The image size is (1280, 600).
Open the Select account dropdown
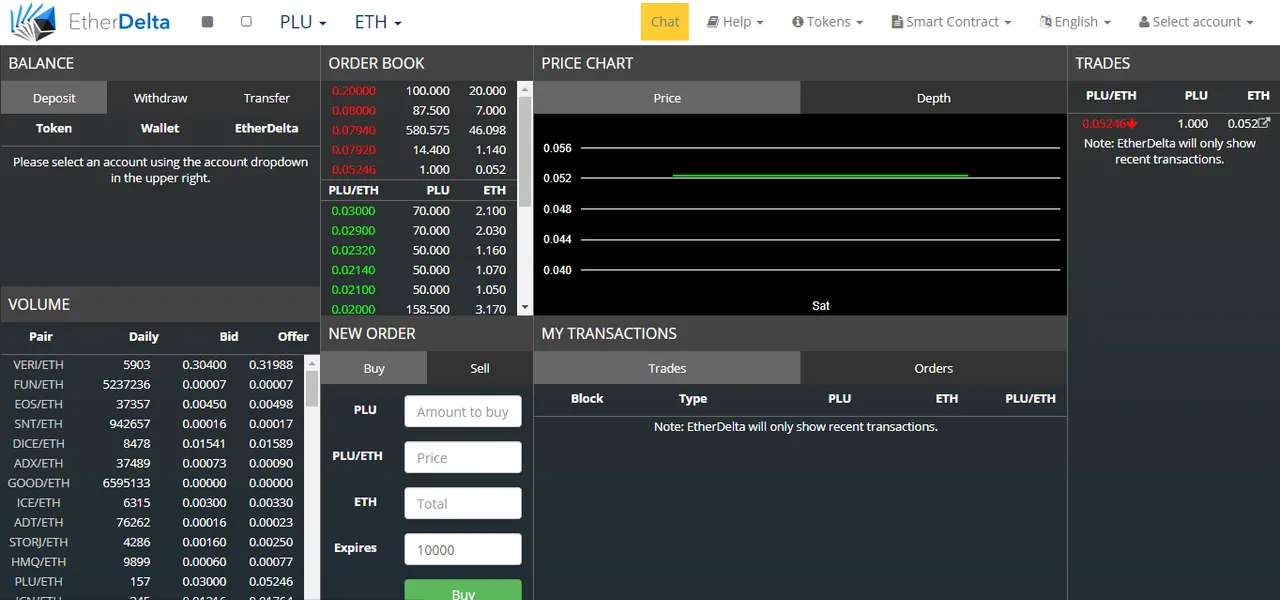click(1196, 21)
